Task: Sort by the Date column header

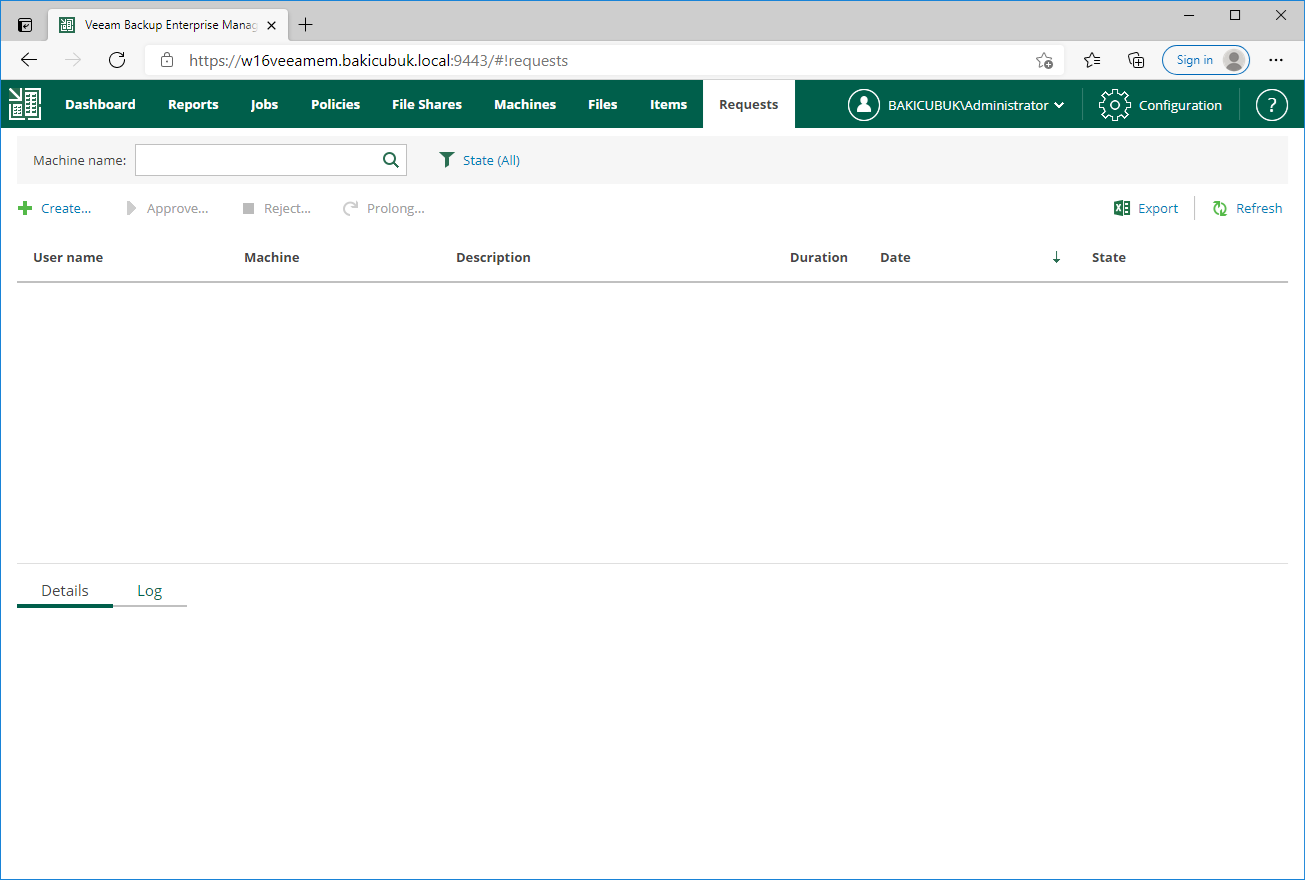Action: click(895, 257)
